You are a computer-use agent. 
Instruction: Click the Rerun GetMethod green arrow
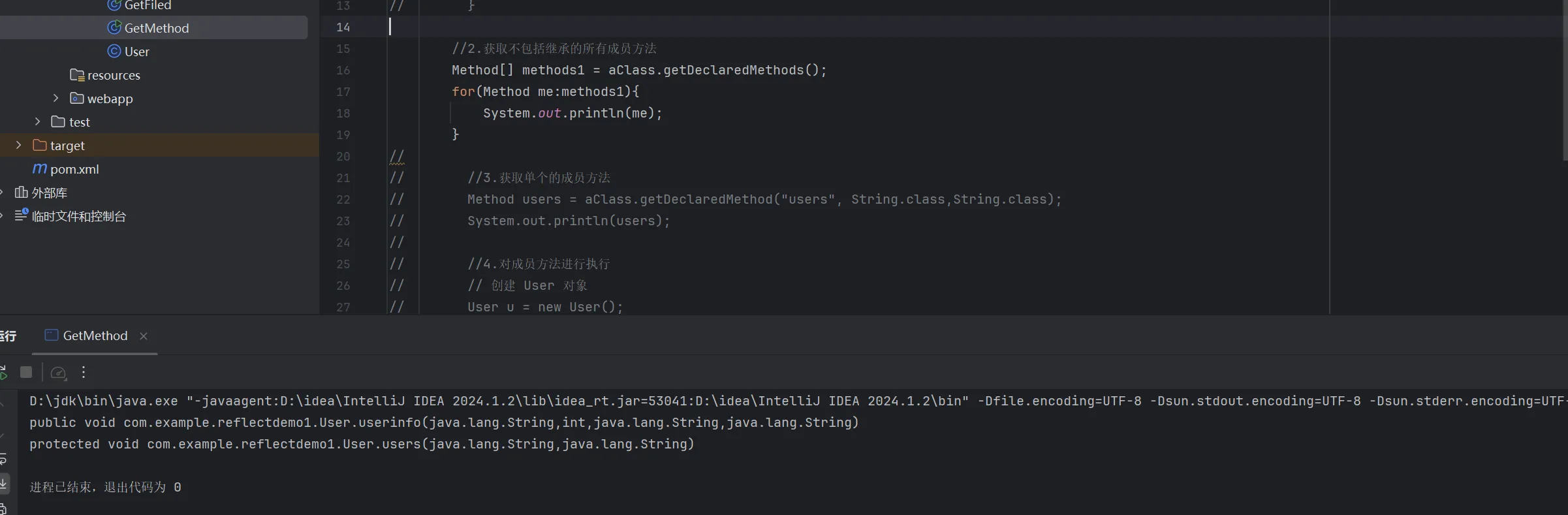coord(3,373)
